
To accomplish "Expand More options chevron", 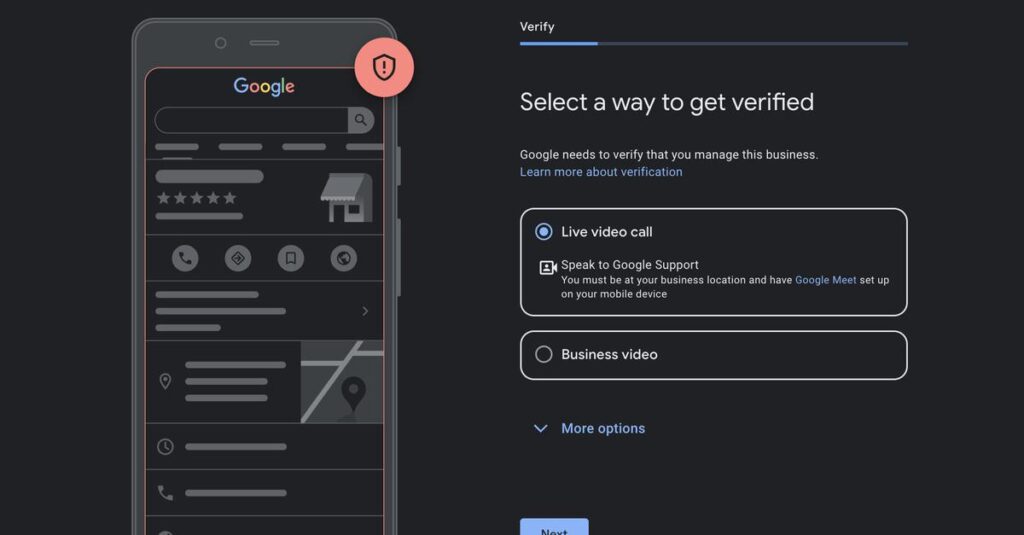I will tap(540, 429).
